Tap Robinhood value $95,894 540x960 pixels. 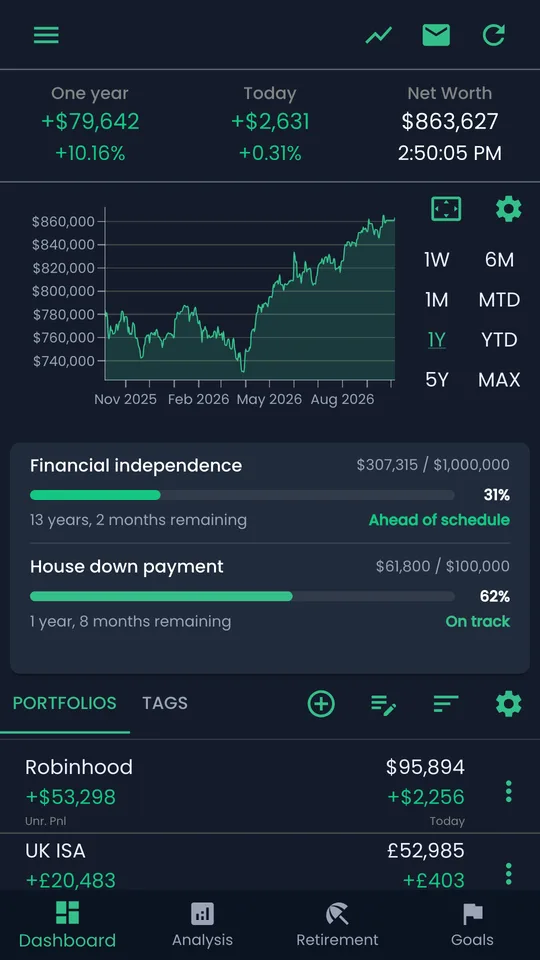click(x=426, y=767)
